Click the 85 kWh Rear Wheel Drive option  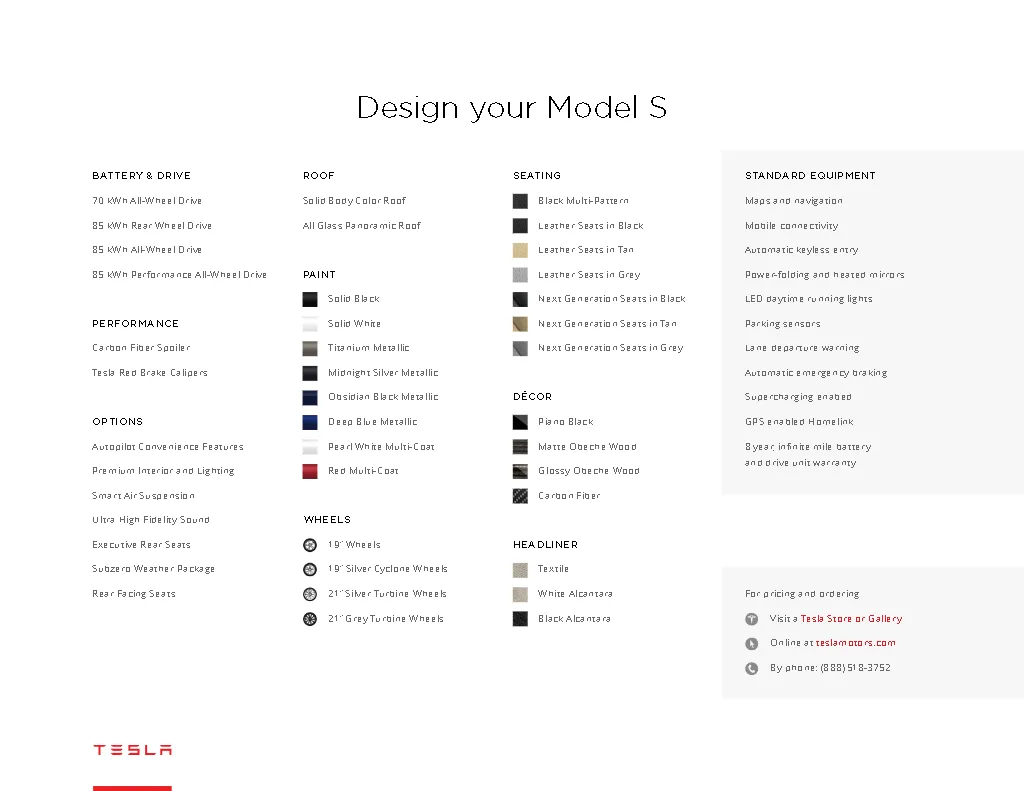tap(152, 225)
